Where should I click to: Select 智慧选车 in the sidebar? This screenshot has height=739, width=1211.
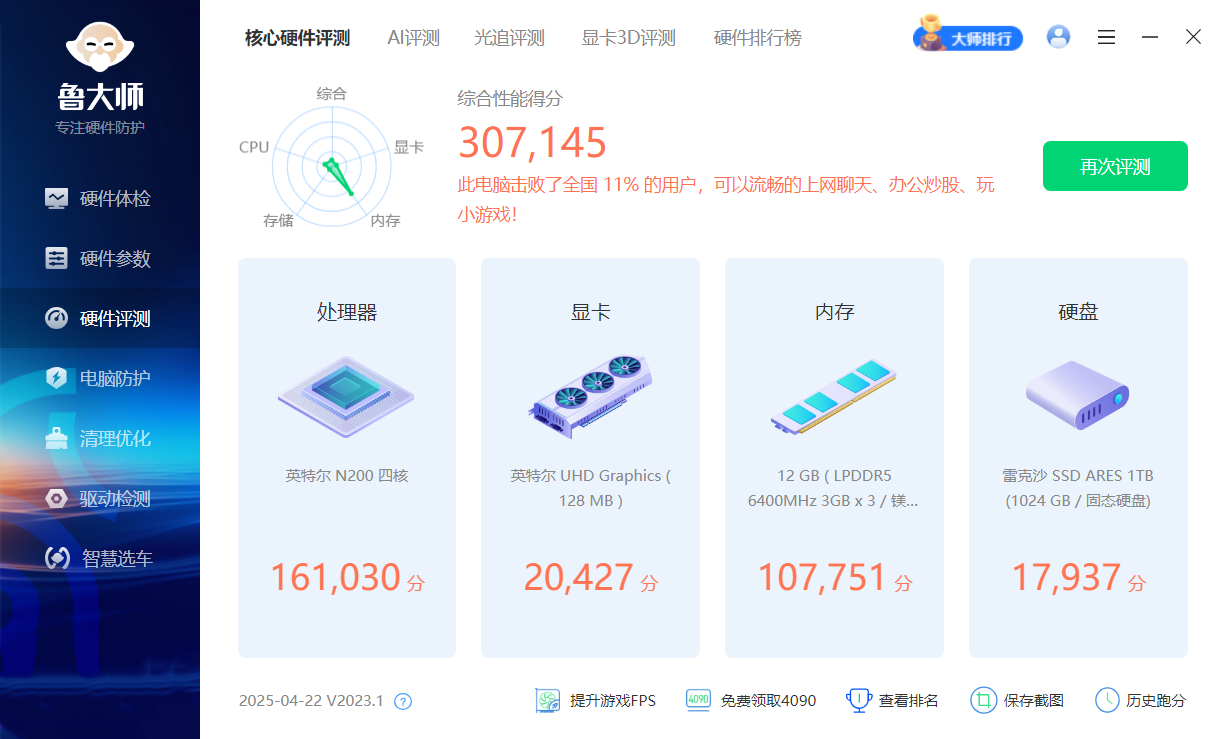click(98, 558)
